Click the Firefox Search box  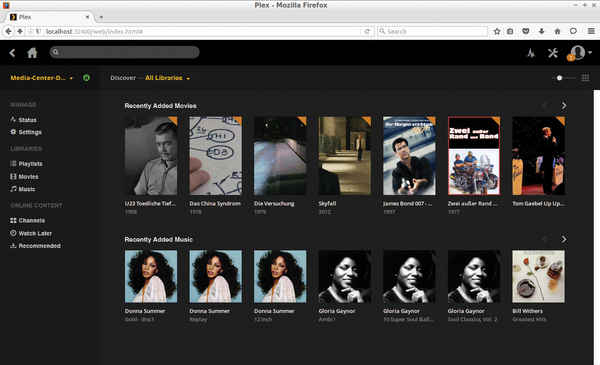pos(432,31)
